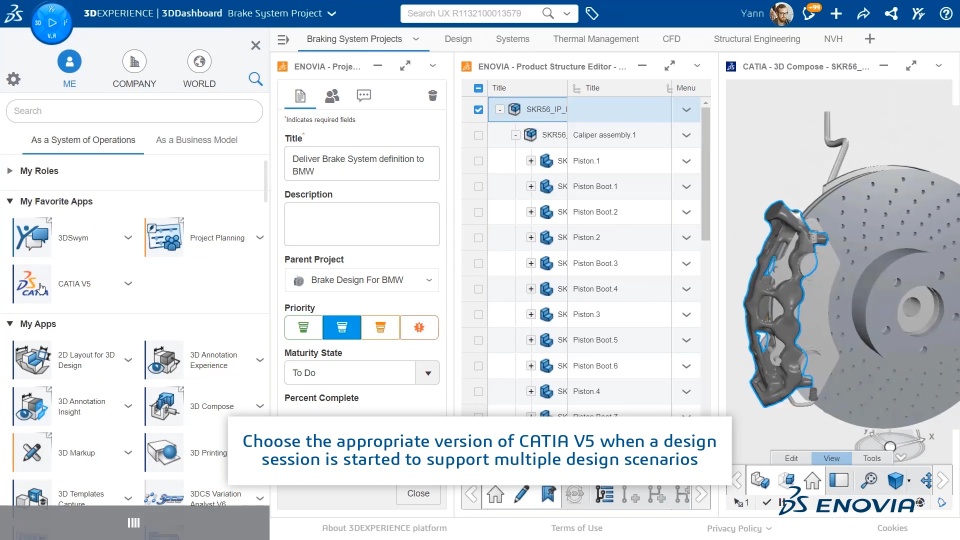This screenshot has width=960, height=540.
Task: Click the Tools tab in 3D Compose
Action: point(872,458)
